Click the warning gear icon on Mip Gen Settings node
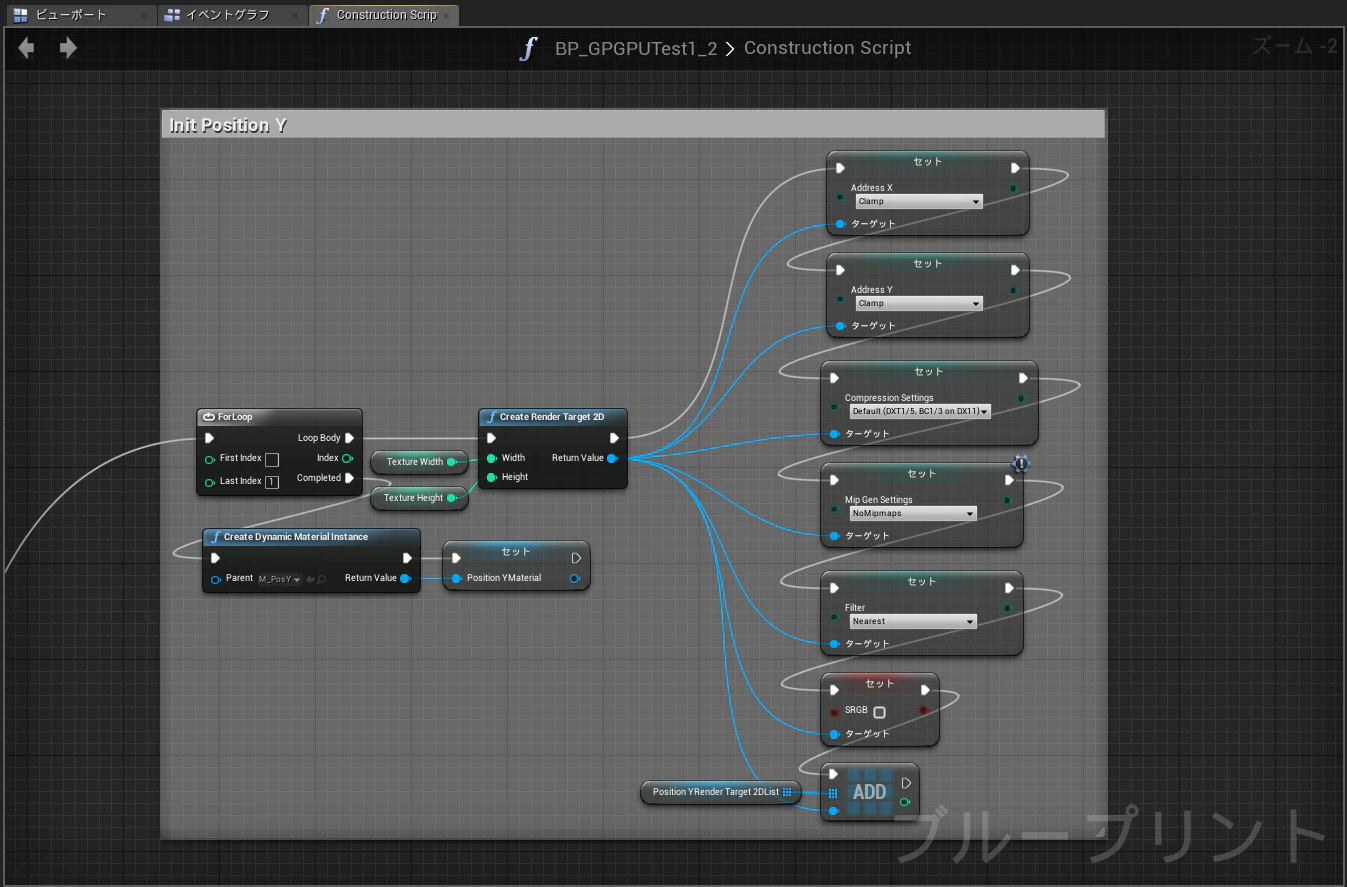Viewport: 1347px width, 887px height. (x=1021, y=463)
